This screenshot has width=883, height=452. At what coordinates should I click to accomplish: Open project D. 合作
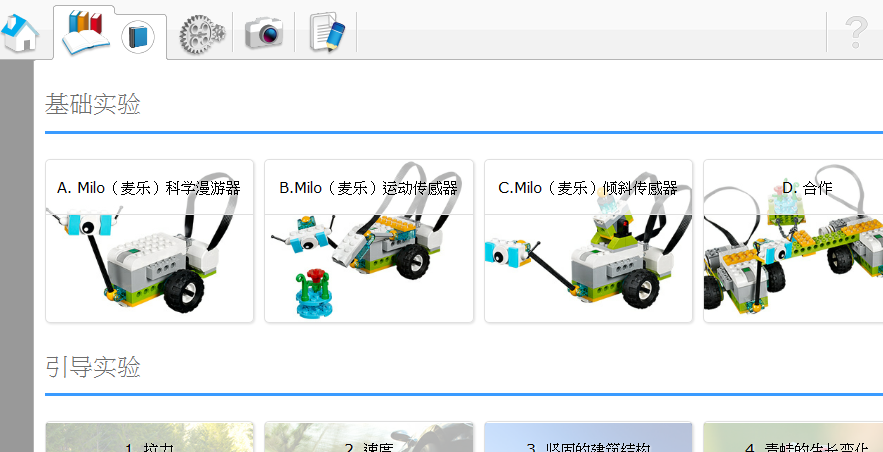click(x=793, y=241)
